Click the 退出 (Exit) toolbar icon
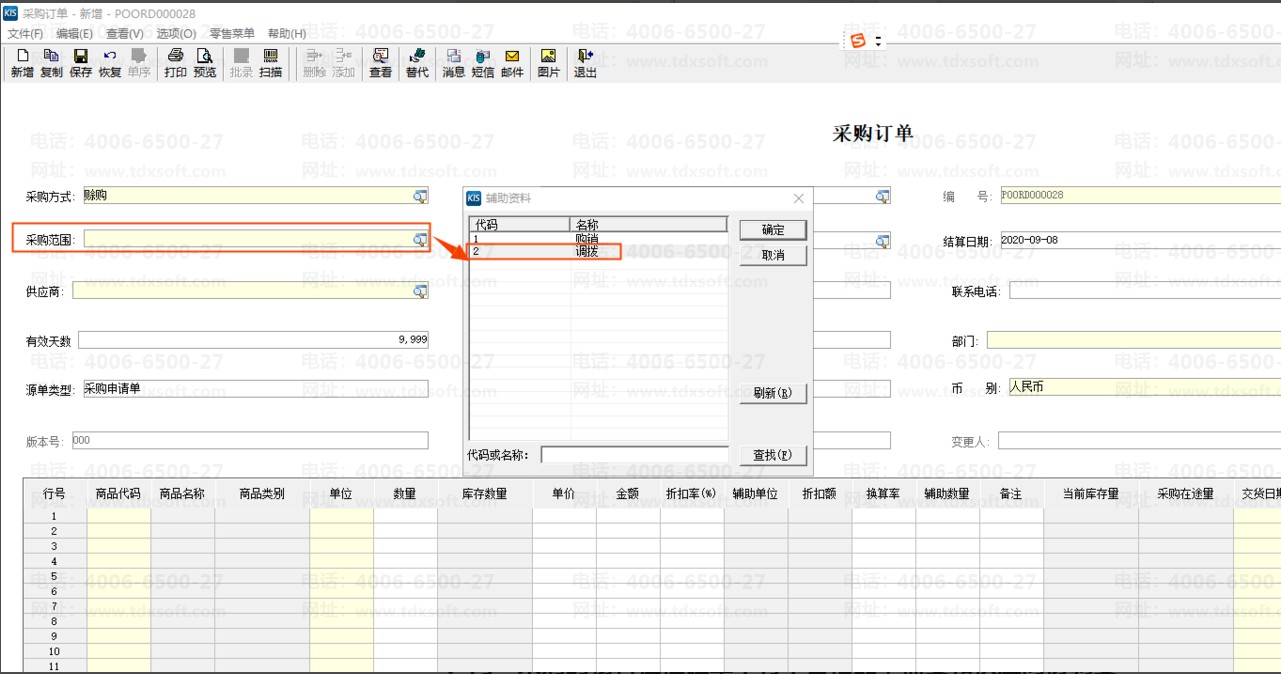This screenshot has width=1281, height=674. click(x=585, y=63)
